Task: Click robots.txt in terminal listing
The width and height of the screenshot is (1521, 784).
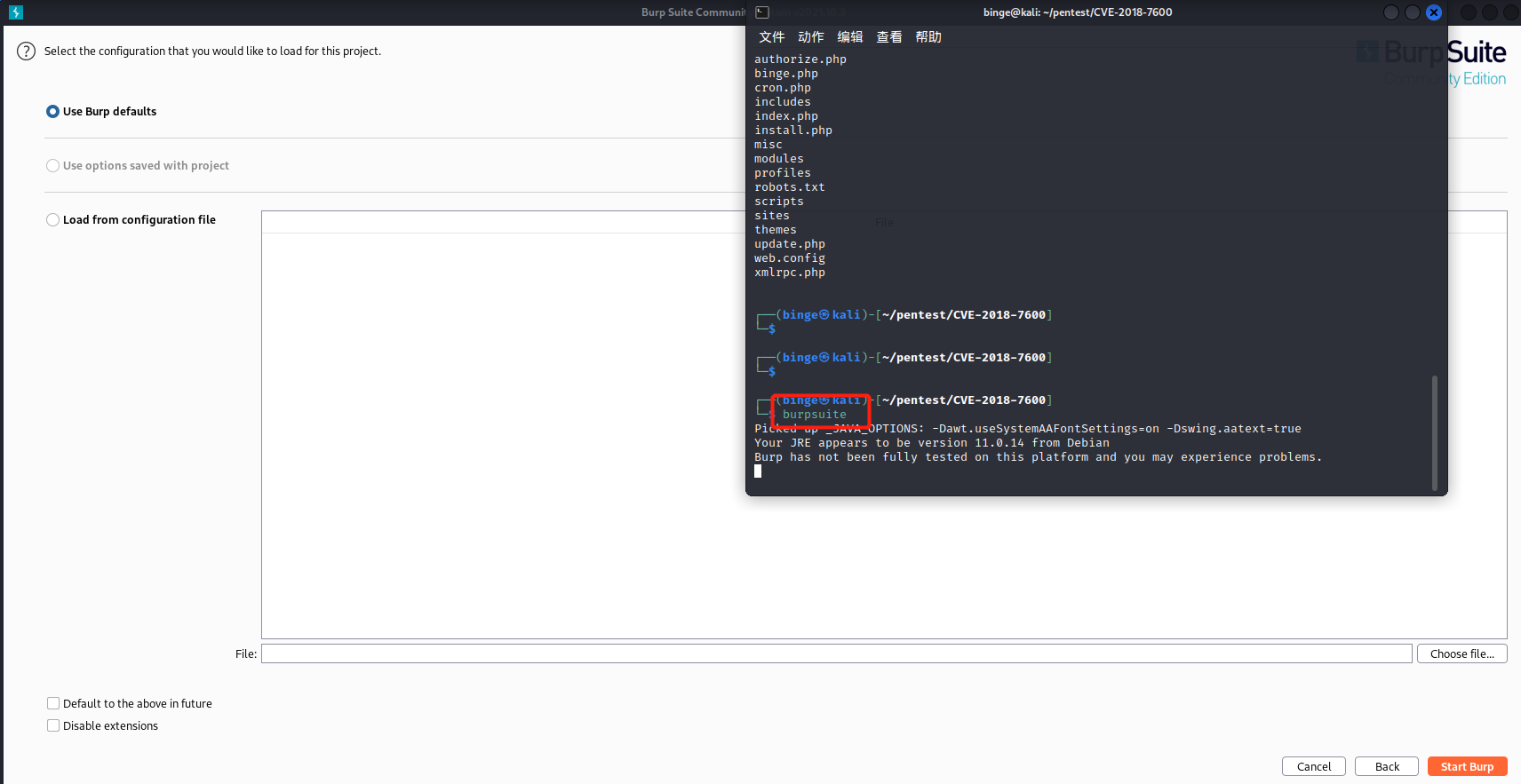Action: point(790,187)
